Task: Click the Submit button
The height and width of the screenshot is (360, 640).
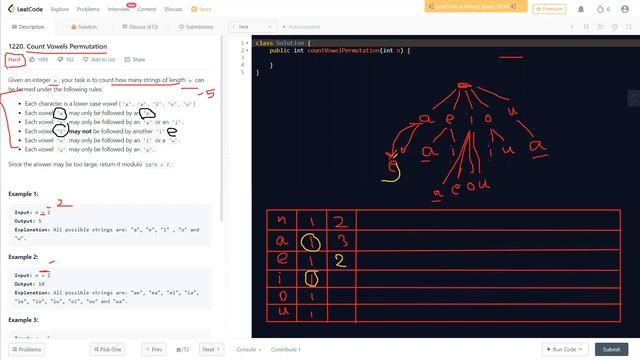Action: tap(611, 349)
